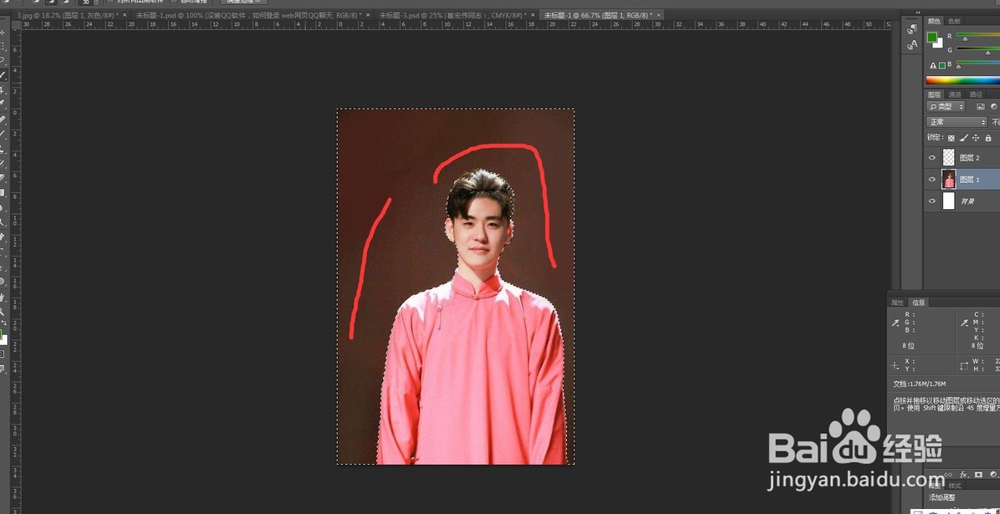Pick a color from the spectrum ramp
The image size is (1000, 514).
pos(963,80)
